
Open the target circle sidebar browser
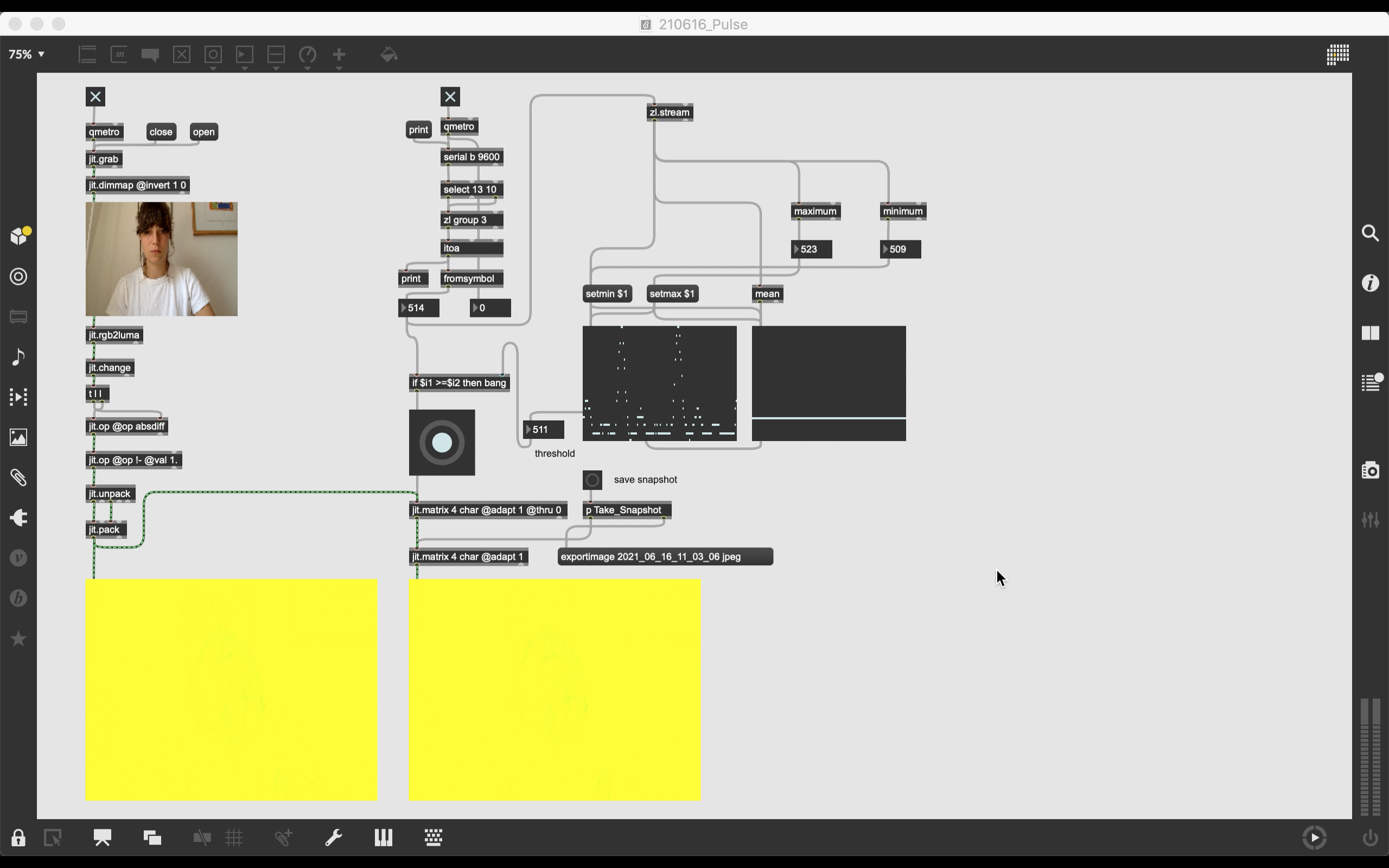click(x=18, y=277)
